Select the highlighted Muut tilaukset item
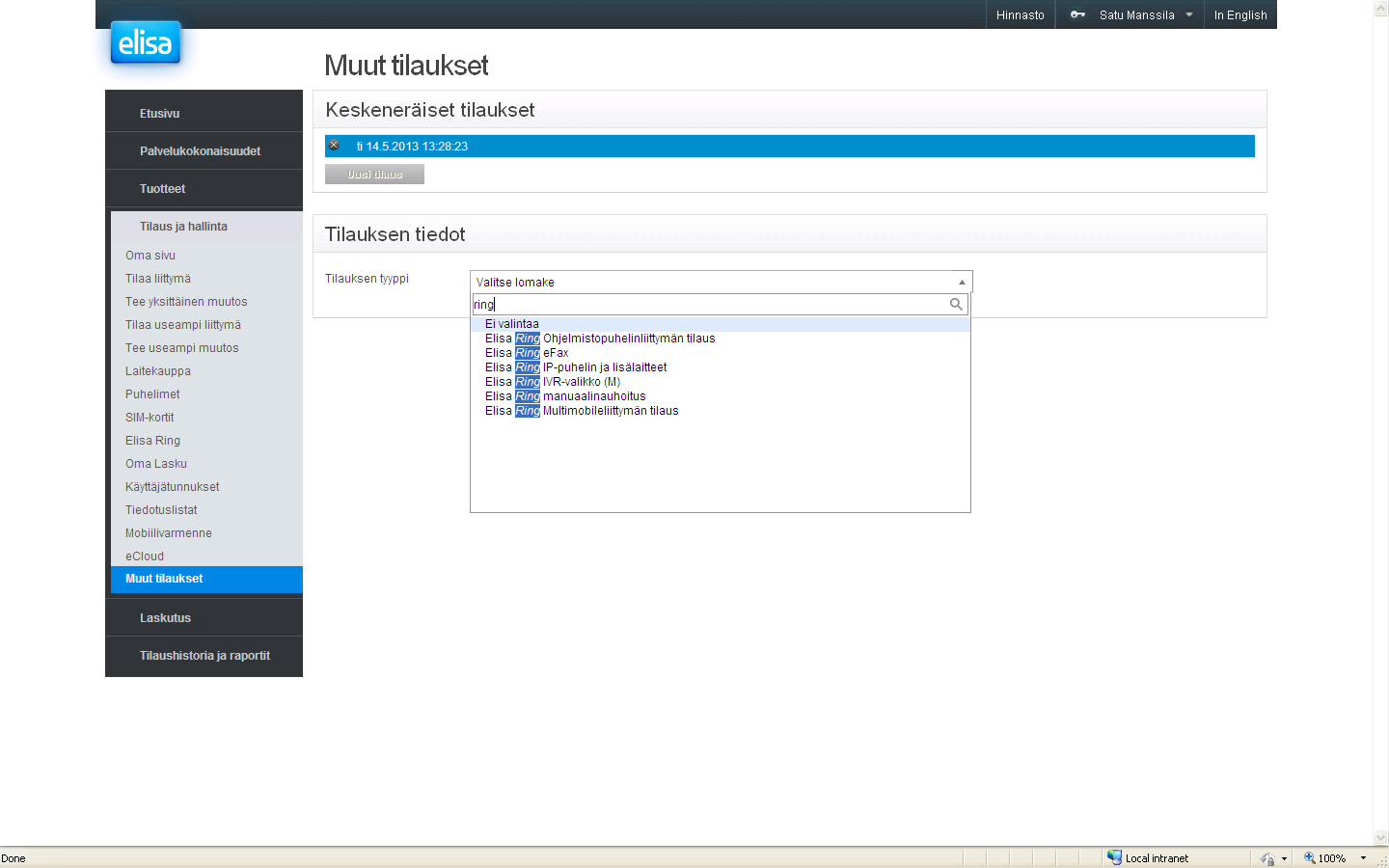The image size is (1389, 868). pos(206,579)
